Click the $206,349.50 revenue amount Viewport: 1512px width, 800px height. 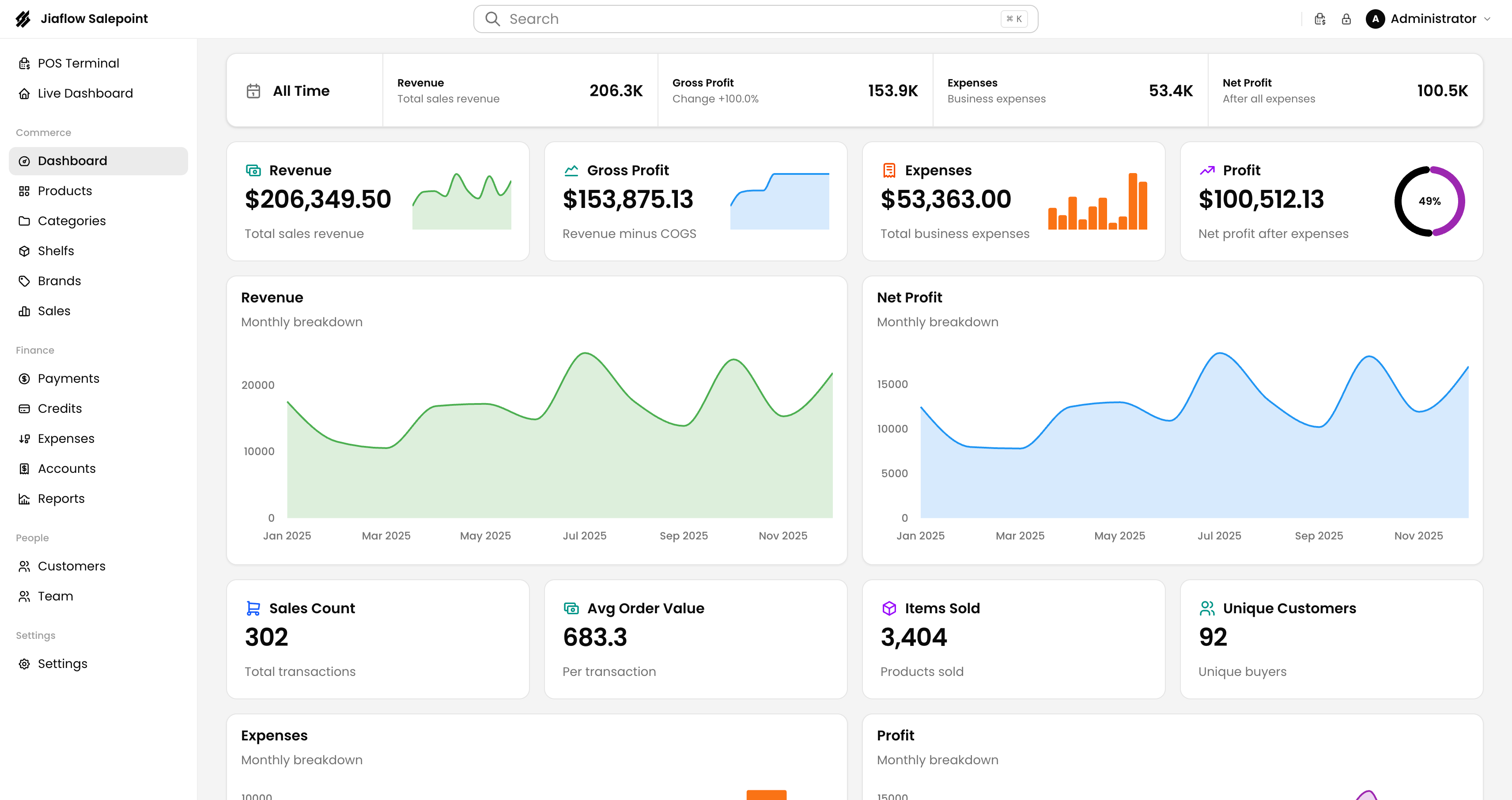pos(318,199)
